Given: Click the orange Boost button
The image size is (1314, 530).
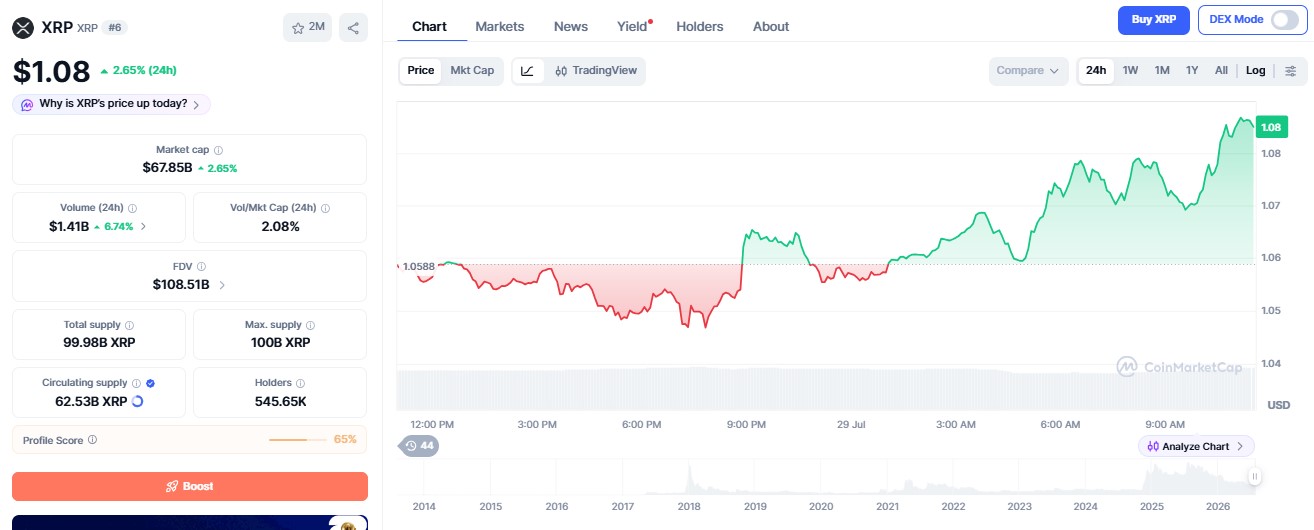Looking at the screenshot, I should tap(190, 486).
